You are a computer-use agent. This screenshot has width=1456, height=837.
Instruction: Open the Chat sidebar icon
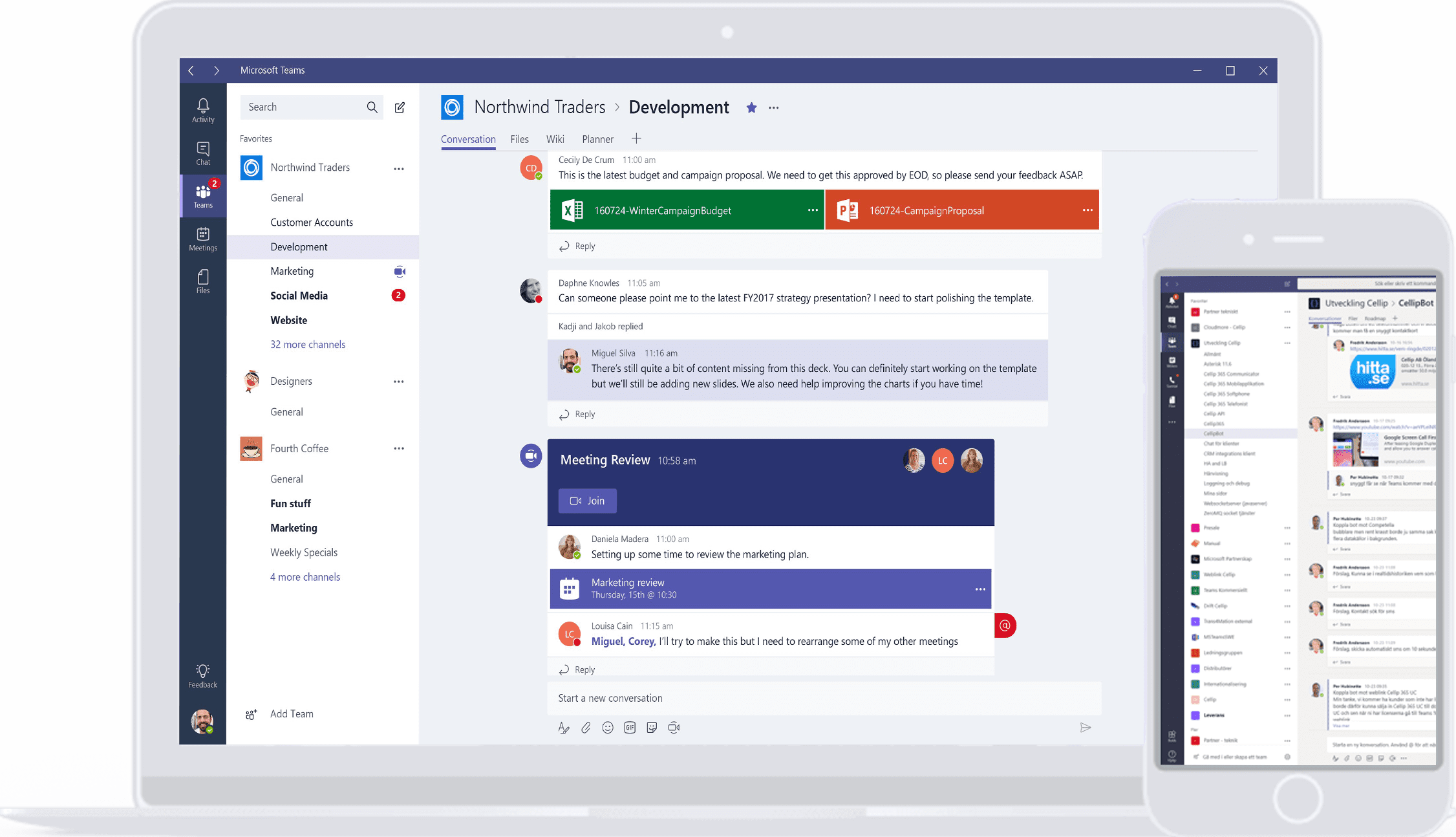tap(203, 153)
